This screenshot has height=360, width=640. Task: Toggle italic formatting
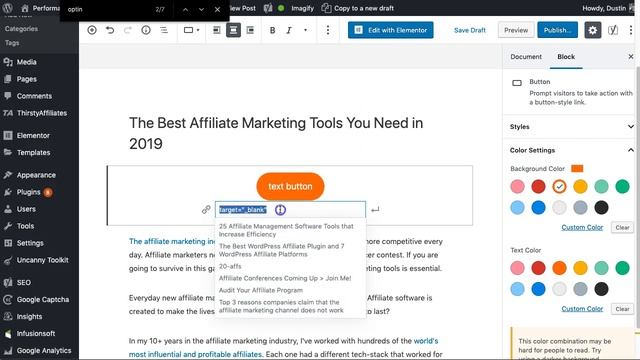point(289,30)
